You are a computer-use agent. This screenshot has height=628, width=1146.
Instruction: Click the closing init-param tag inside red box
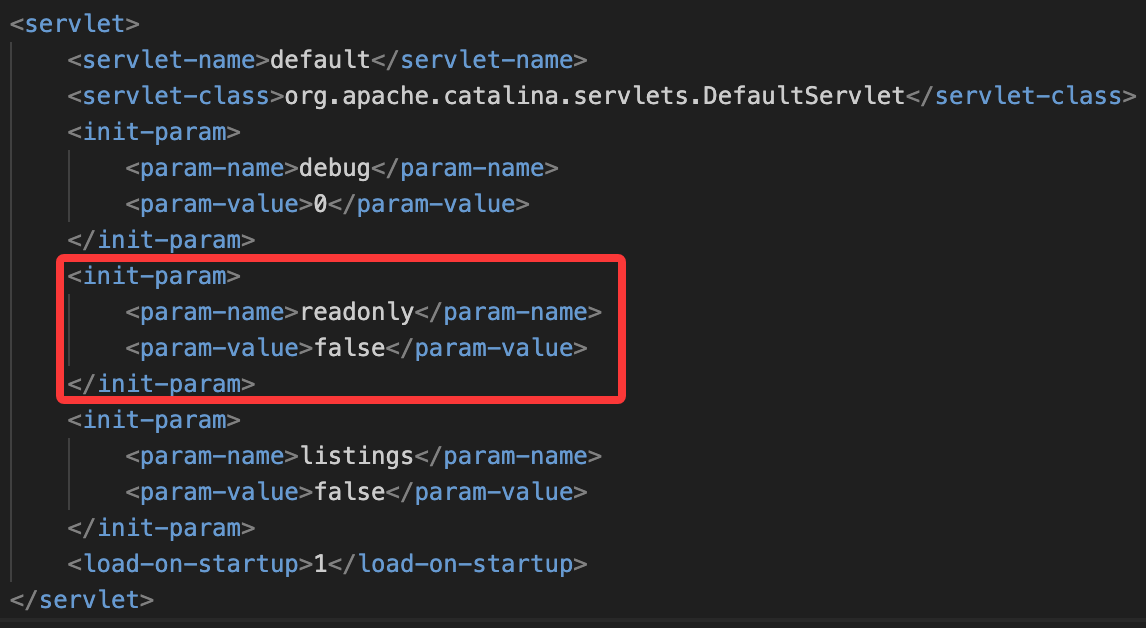pyautogui.click(x=161, y=384)
